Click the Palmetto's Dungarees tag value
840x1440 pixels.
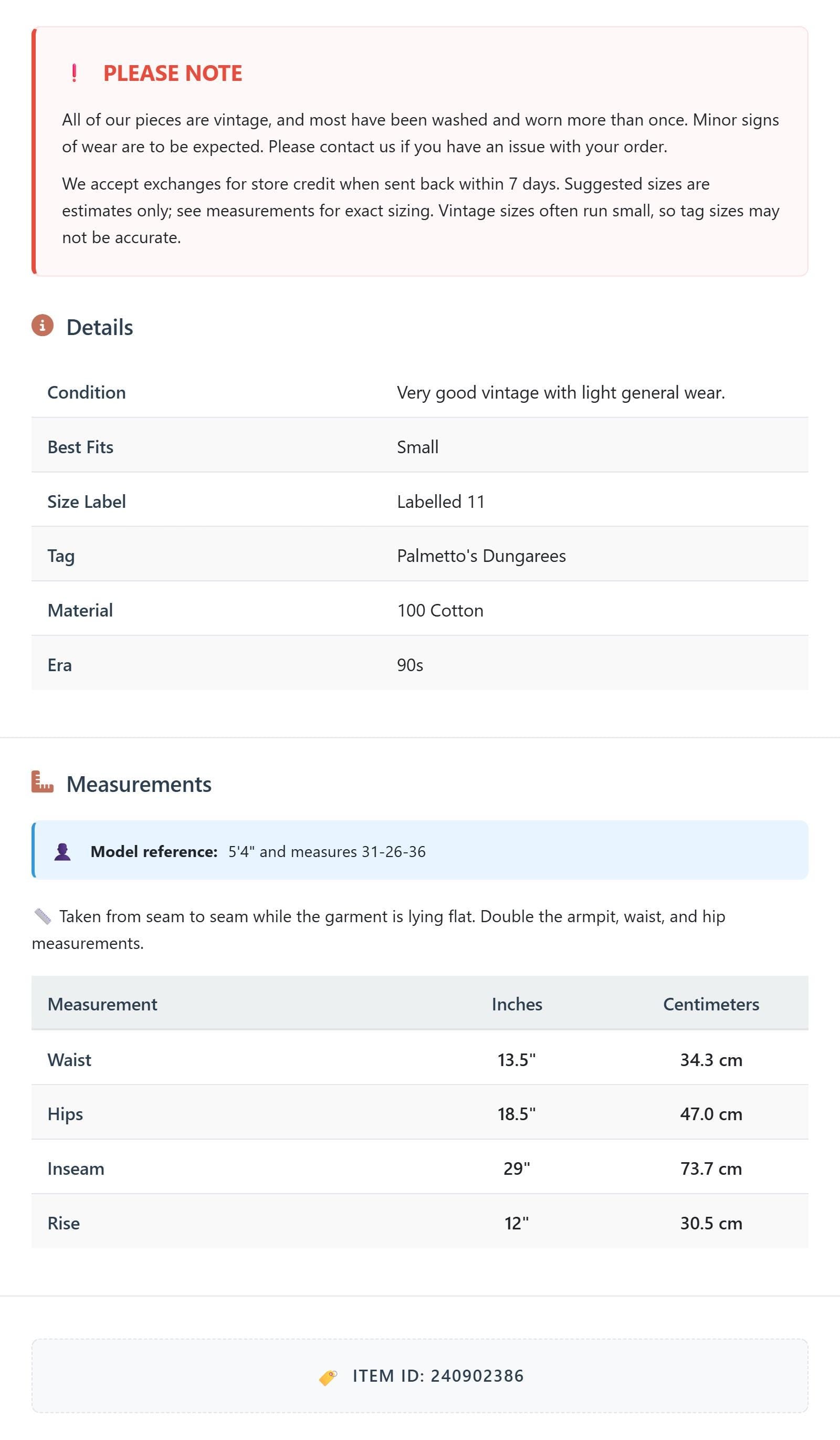point(481,556)
